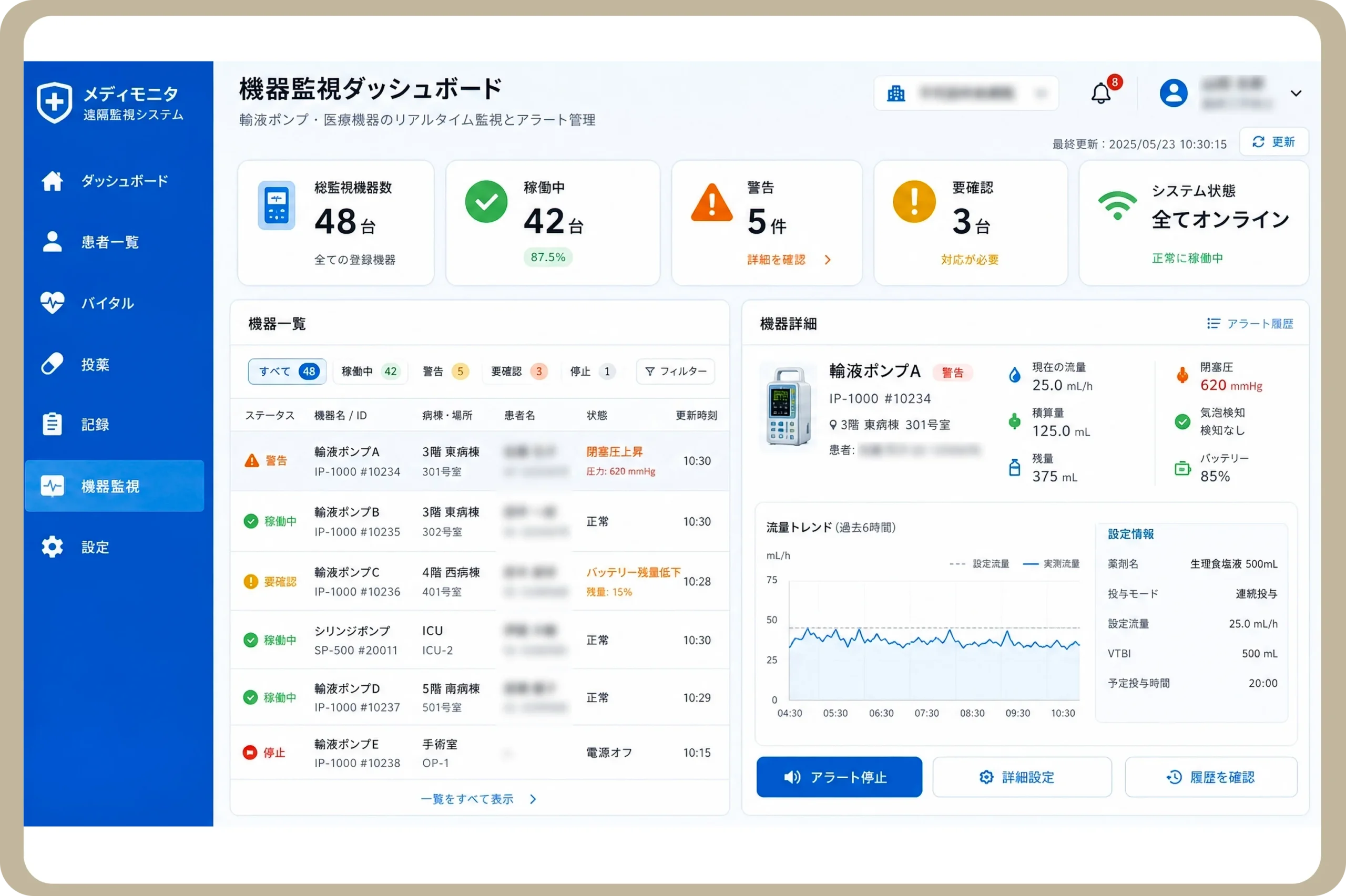Select the 停止 1 filter tab
Screen dimensions: 1346x896
pyautogui.click(x=592, y=372)
